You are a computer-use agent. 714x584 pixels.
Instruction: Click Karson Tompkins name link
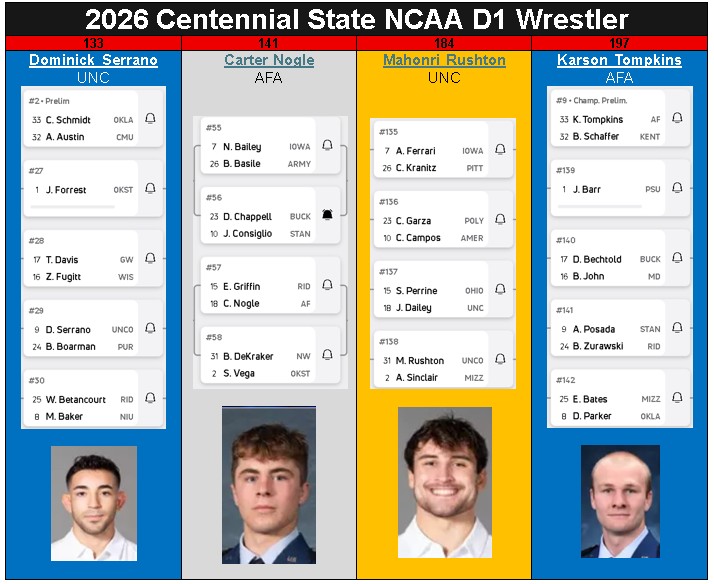click(x=619, y=60)
